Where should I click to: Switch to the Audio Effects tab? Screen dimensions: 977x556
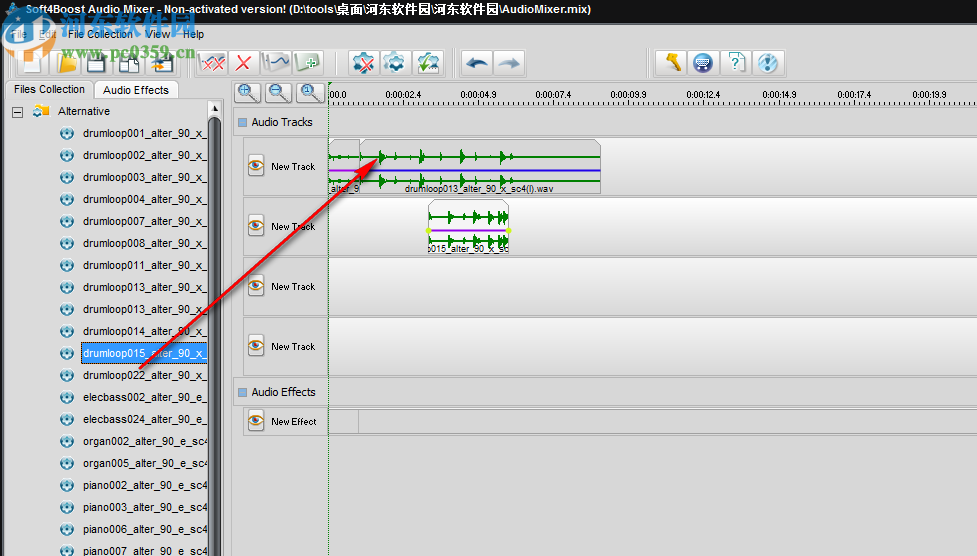click(136, 90)
